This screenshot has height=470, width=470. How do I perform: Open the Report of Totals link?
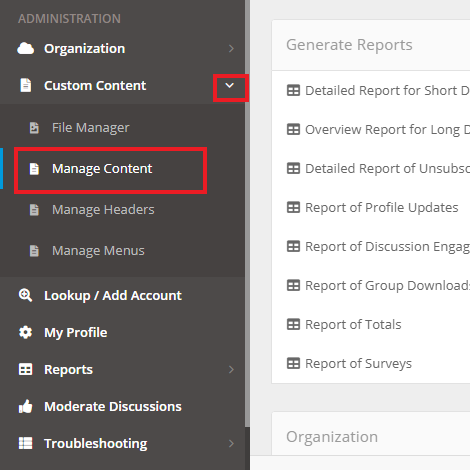[x=353, y=324]
